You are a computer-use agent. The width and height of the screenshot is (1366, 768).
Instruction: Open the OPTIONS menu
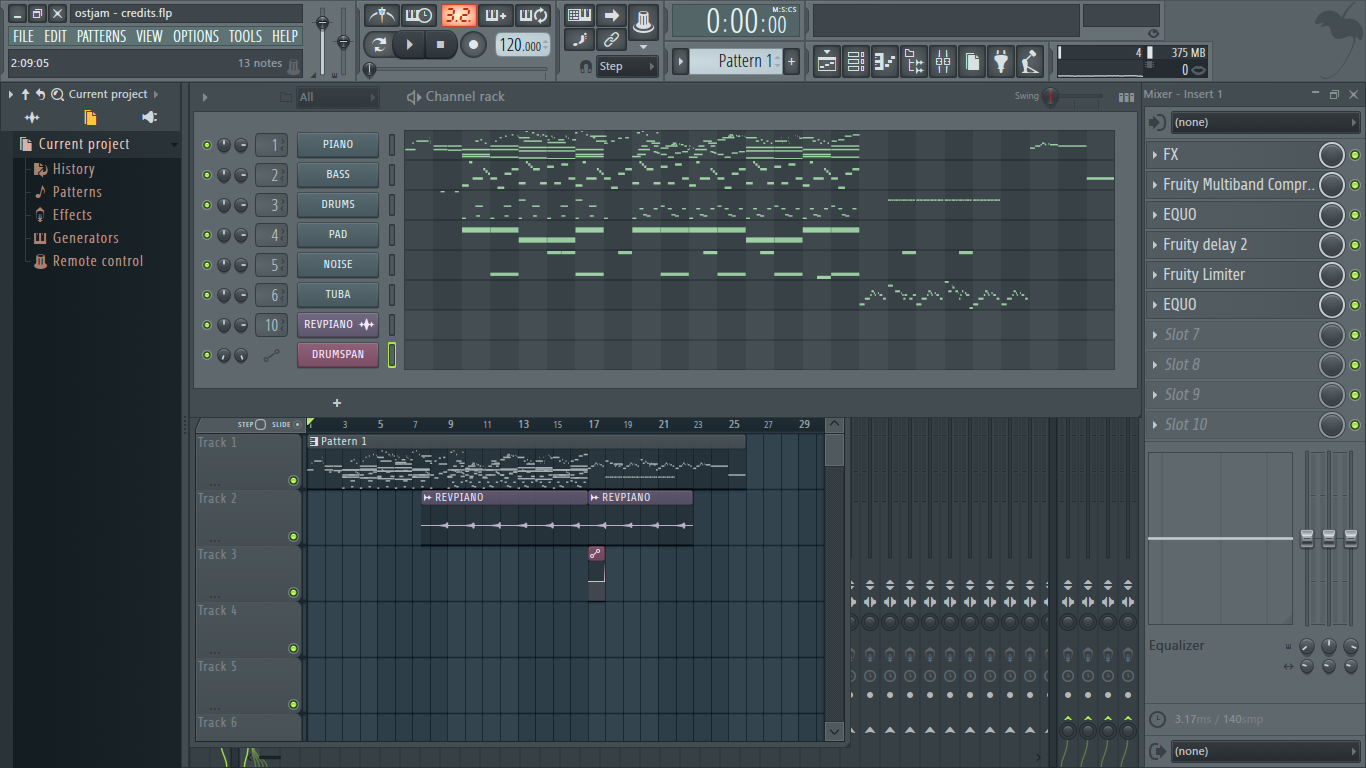196,36
